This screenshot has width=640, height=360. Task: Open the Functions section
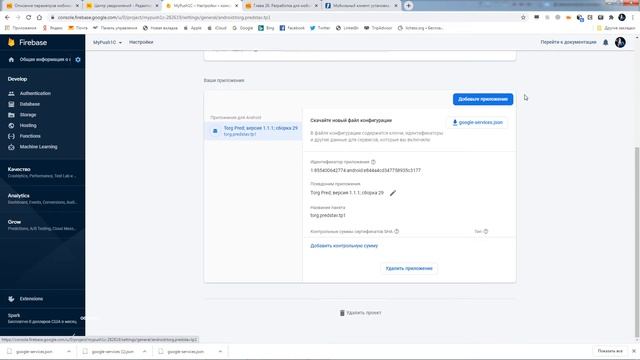click(30, 136)
